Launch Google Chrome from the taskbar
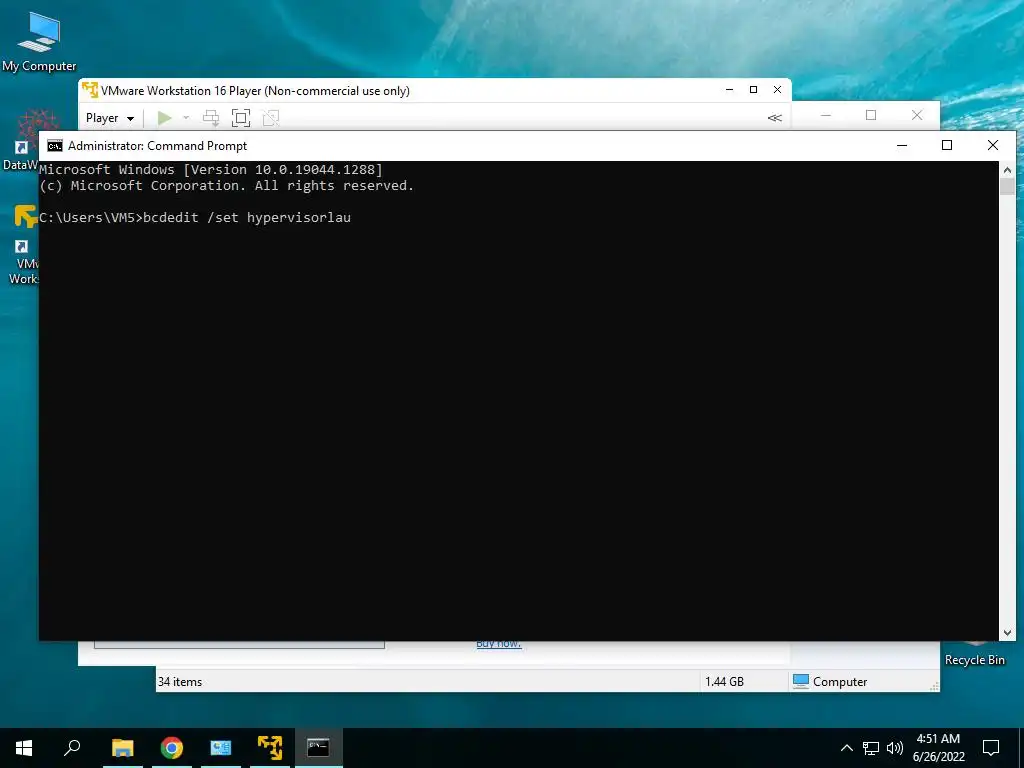Image resolution: width=1024 pixels, height=768 pixels. [x=172, y=748]
